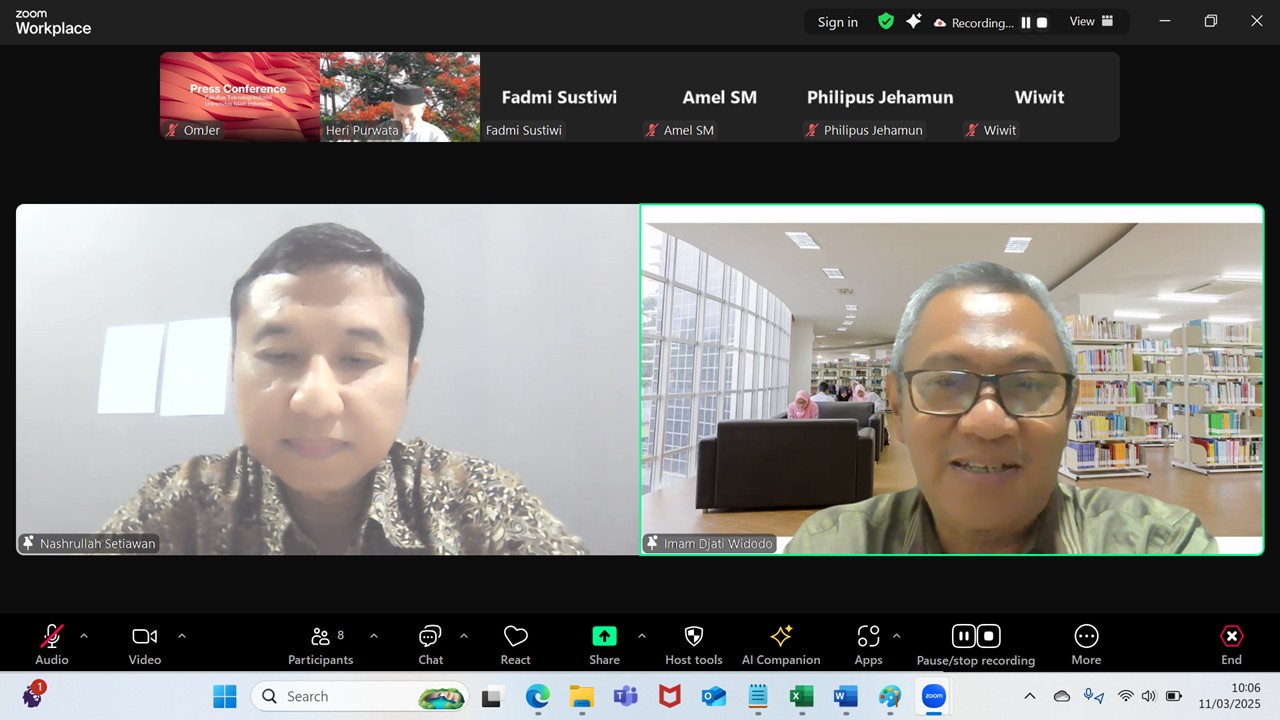Click muted mic icon beside OmJer
Image resolution: width=1280 pixels, height=720 pixels.
pos(172,130)
